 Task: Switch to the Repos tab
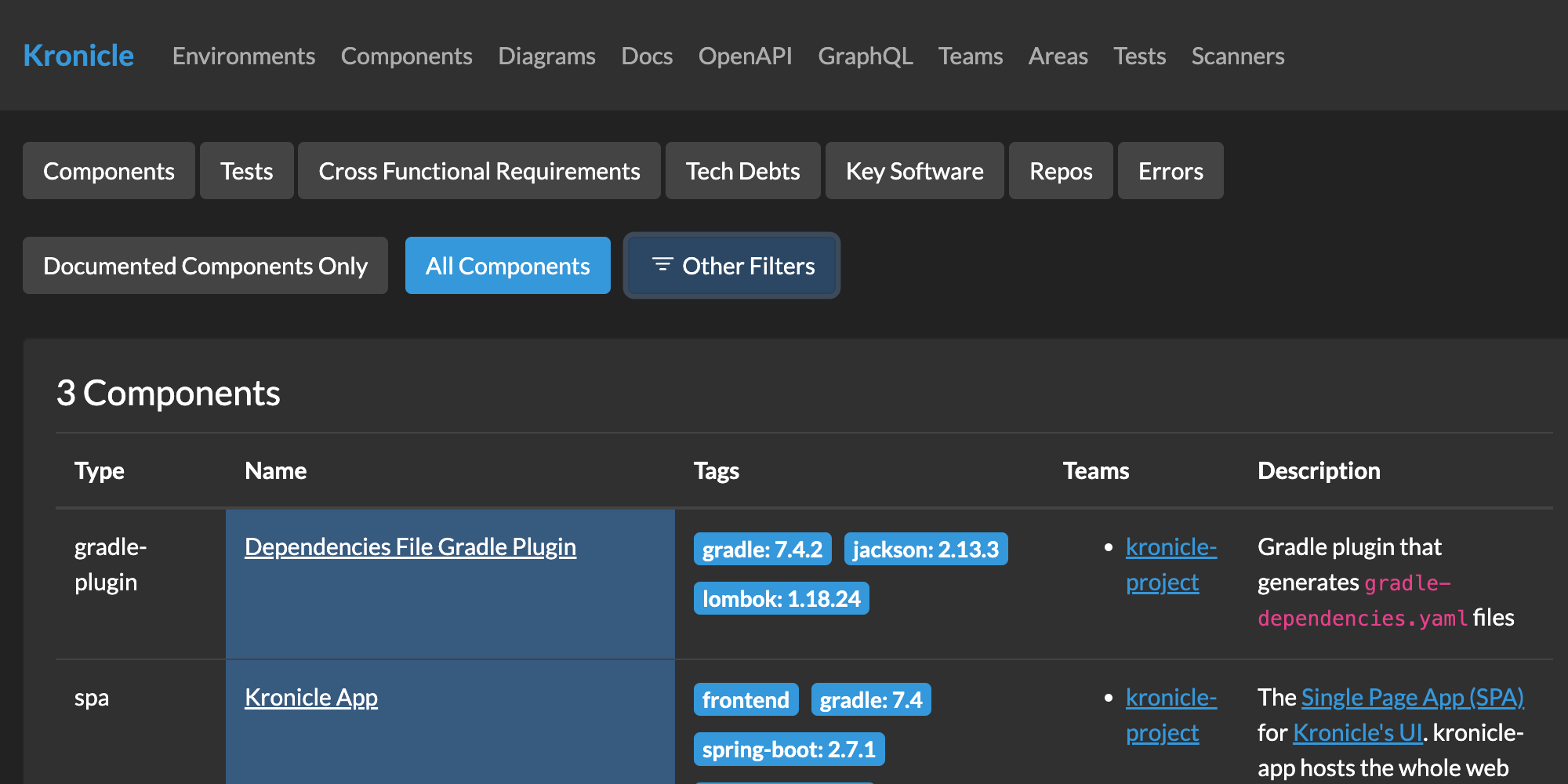coord(1060,171)
